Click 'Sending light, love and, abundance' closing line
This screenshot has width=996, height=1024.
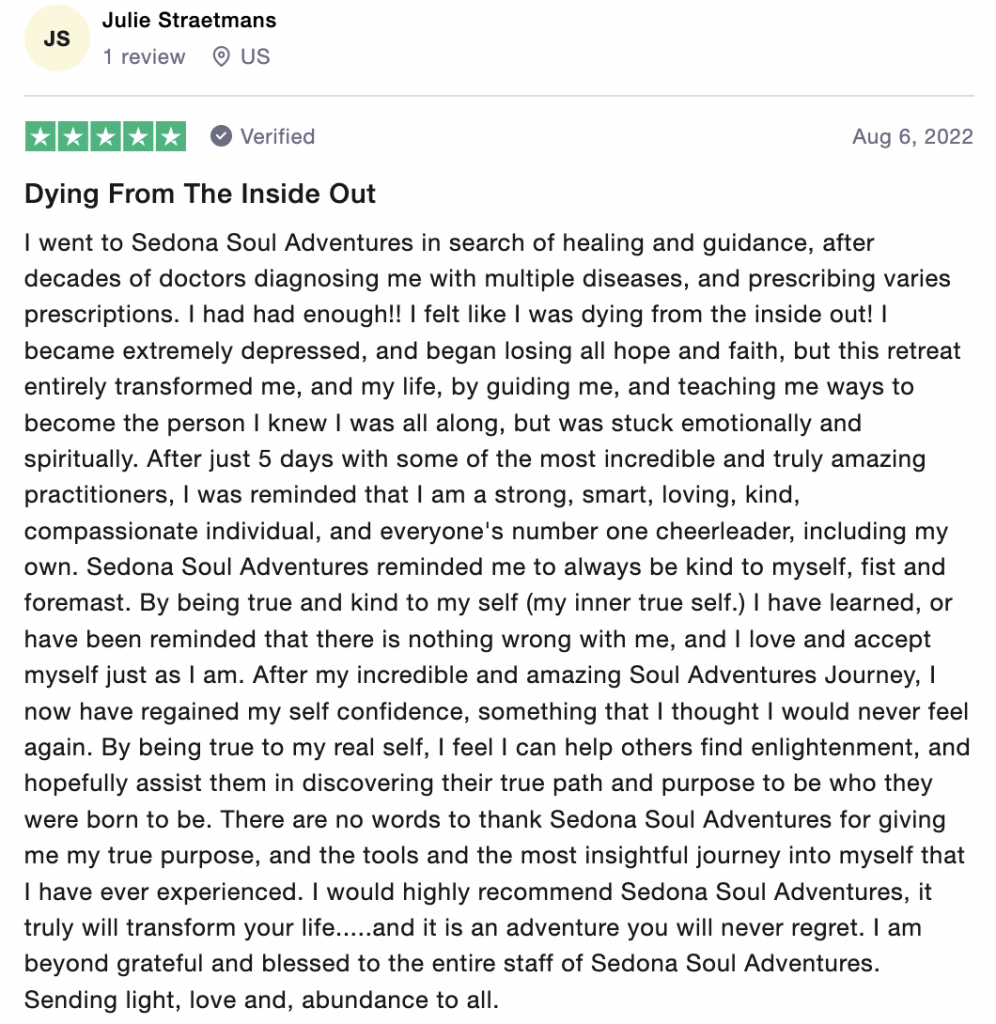click(x=262, y=999)
